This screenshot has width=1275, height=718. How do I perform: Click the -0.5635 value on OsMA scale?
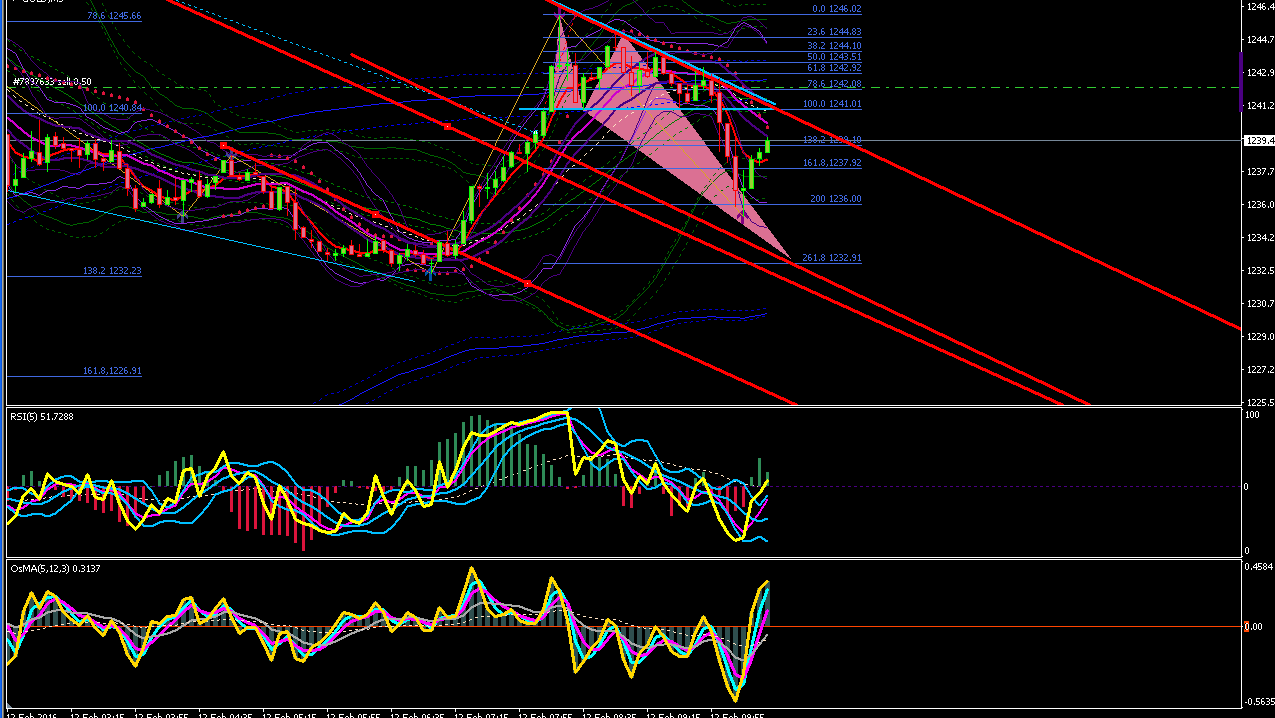pyautogui.click(x=1259, y=701)
